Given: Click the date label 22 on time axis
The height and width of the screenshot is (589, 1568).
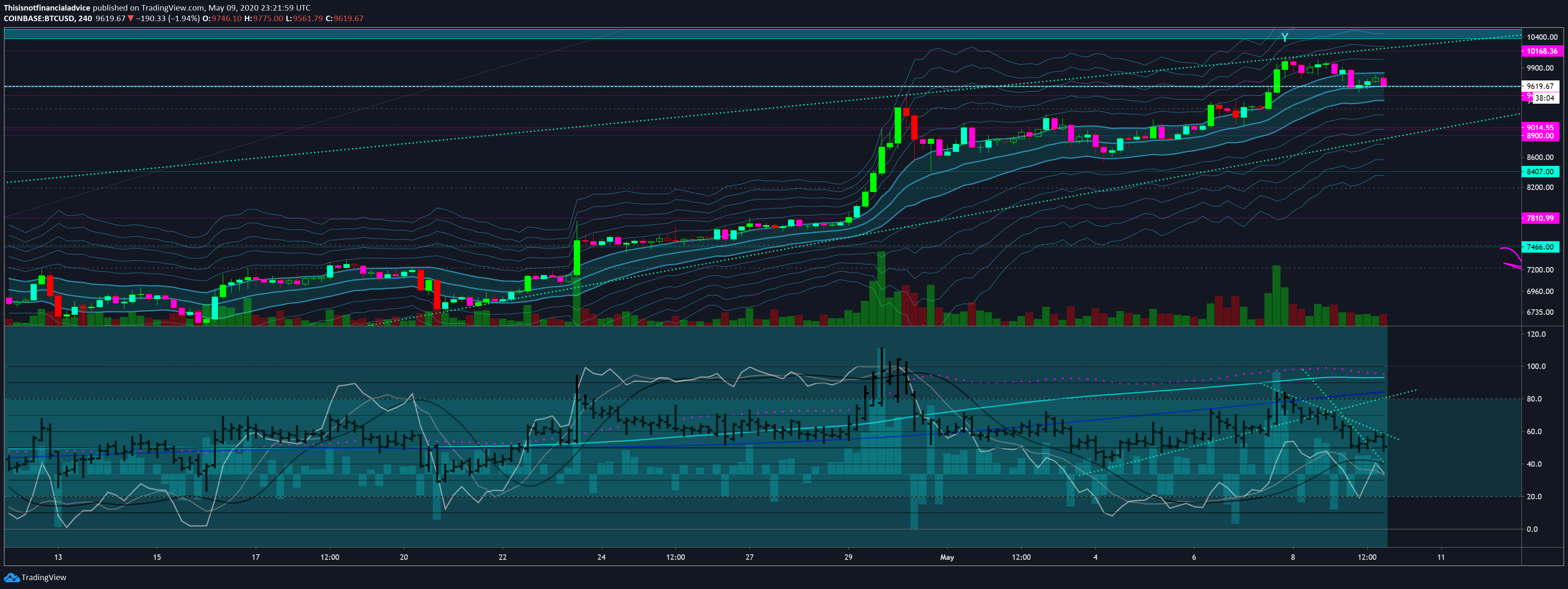Looking at the screenshot, I should point(502,557).
